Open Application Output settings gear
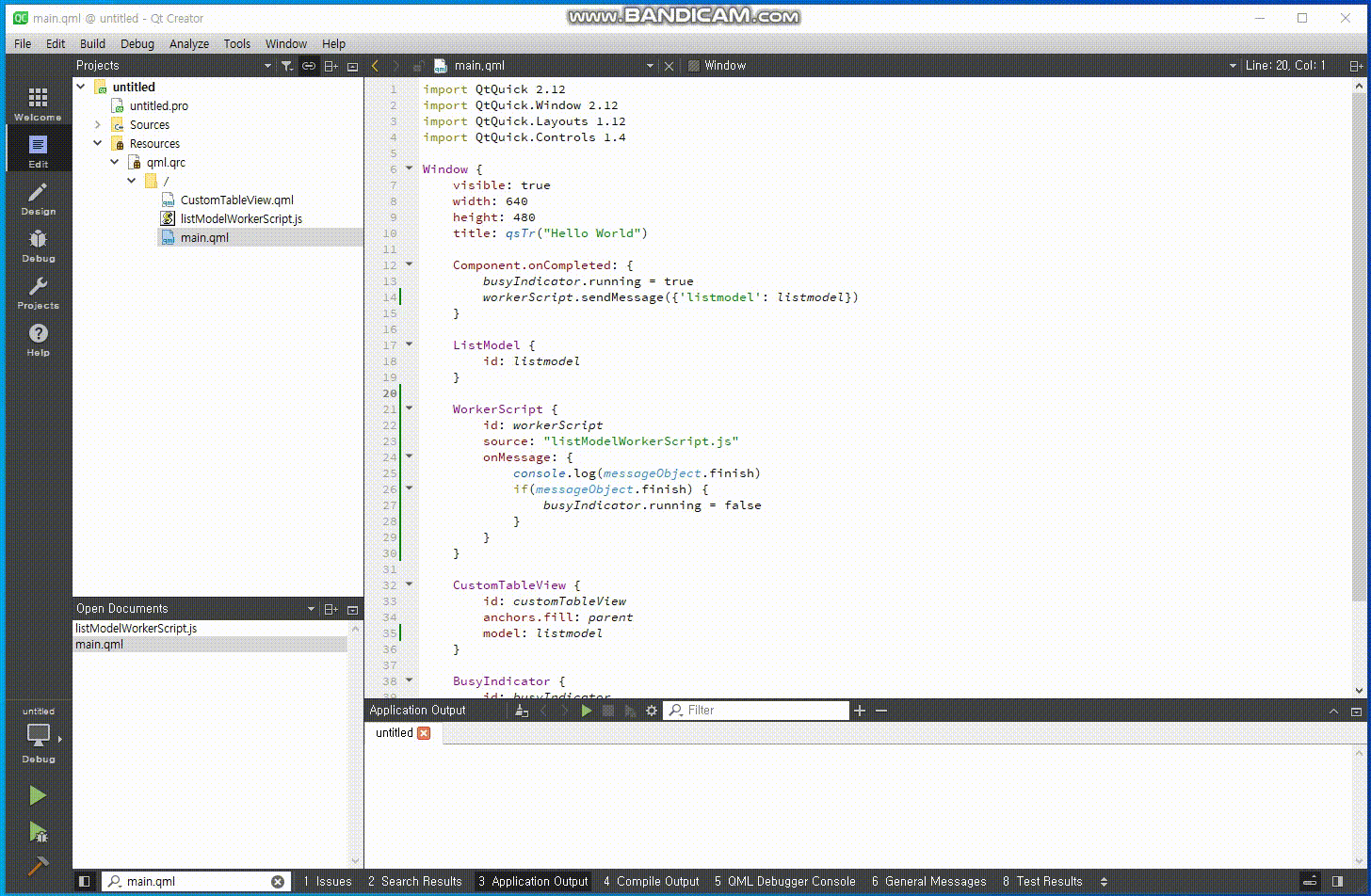 click(651, 711)
